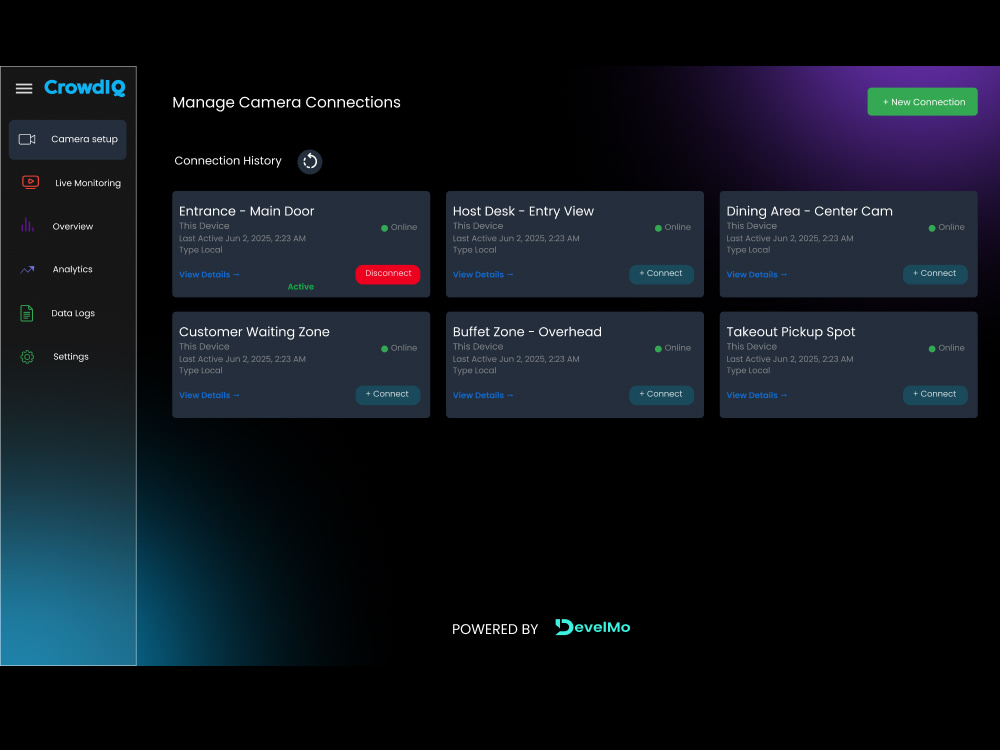Click the Dining Area - Center Cam title
The height and width of the screenshot is (750, 1000).
809,211
